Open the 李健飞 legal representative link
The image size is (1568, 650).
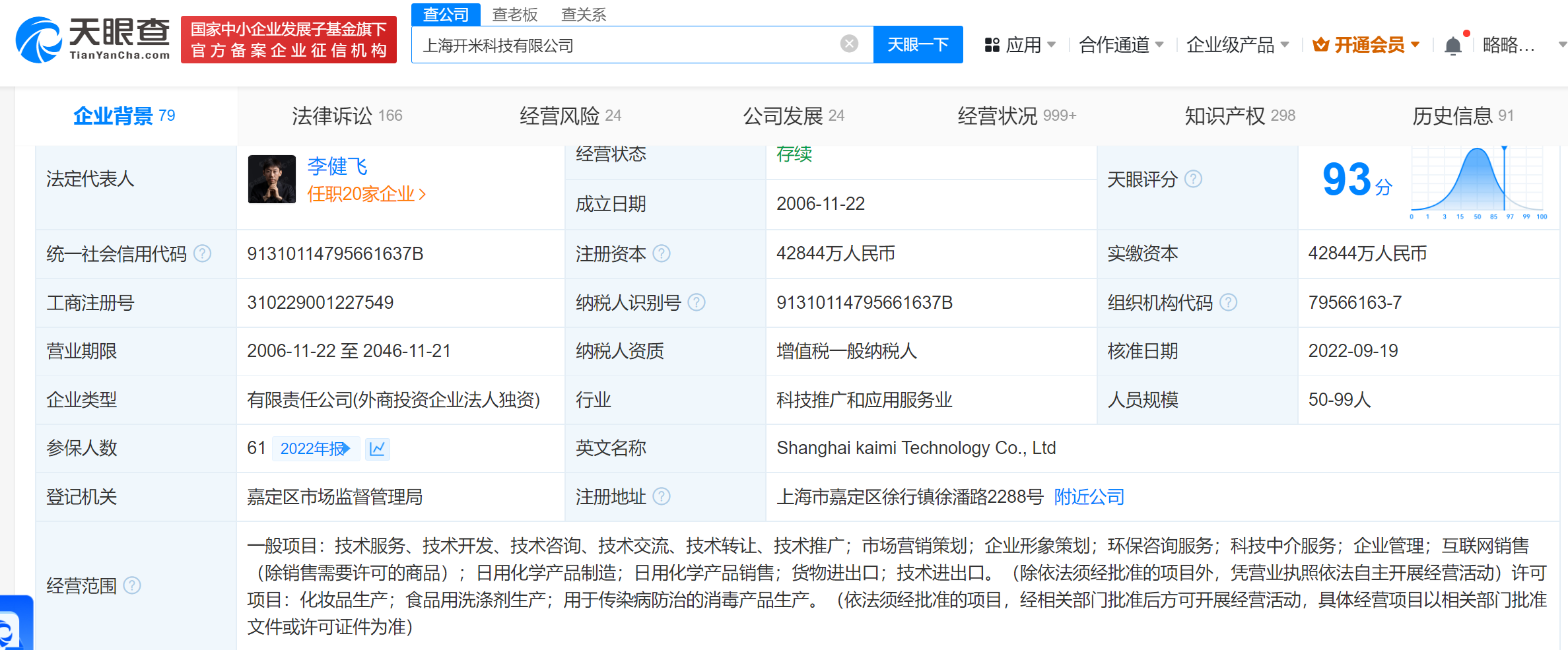pos(337,166)
